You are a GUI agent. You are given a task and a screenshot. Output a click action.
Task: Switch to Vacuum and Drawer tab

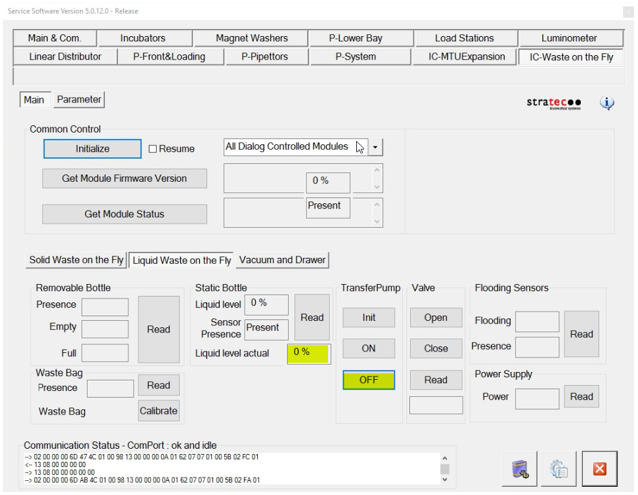point(282,260)
